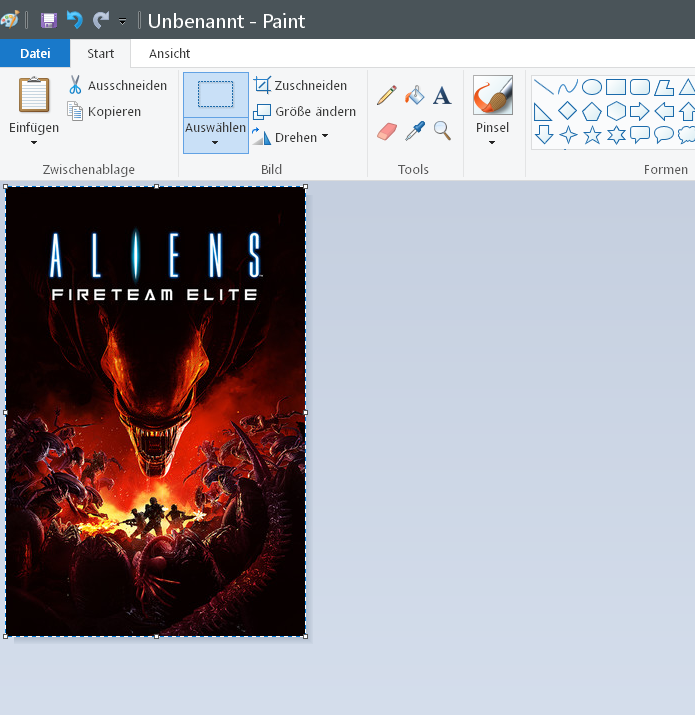Activate the Text tool
The height and width of the screenshot is (715, 695).
coord(441,96)
